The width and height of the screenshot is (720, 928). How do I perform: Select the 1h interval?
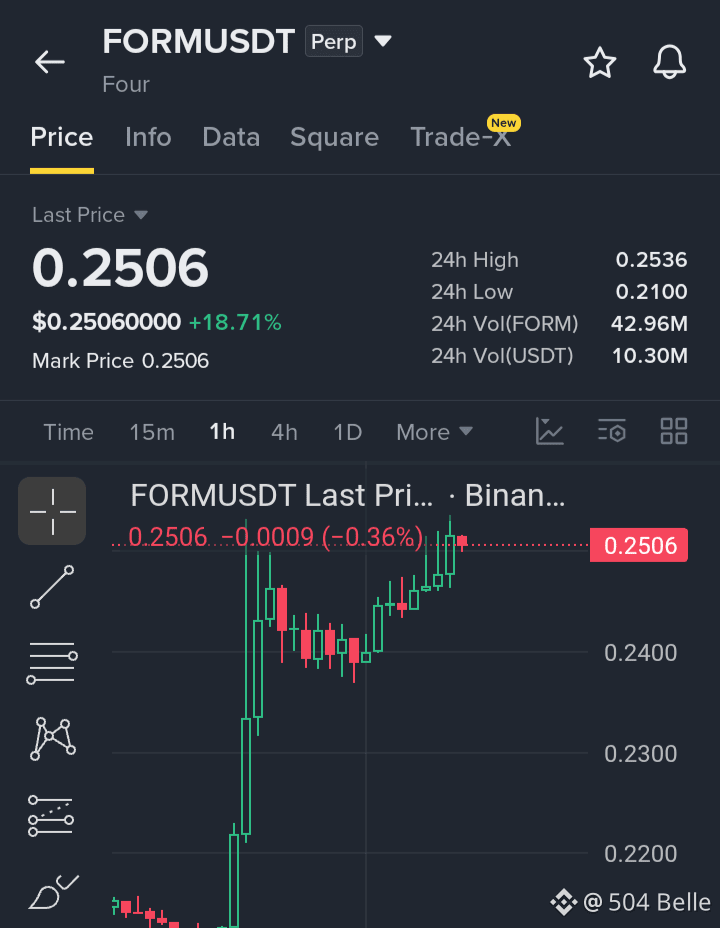[x=222, y=432]
